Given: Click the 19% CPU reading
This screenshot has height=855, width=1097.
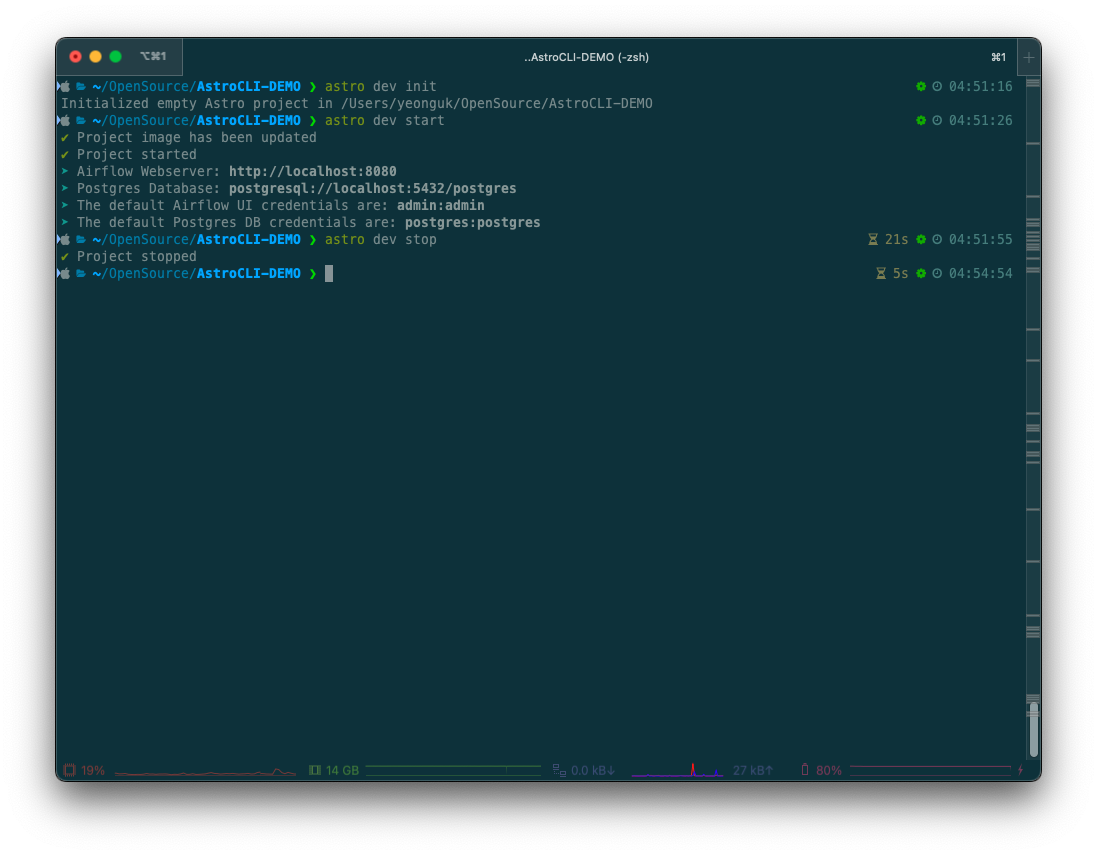Looking at the screenshot, I should tap(93, 770).
